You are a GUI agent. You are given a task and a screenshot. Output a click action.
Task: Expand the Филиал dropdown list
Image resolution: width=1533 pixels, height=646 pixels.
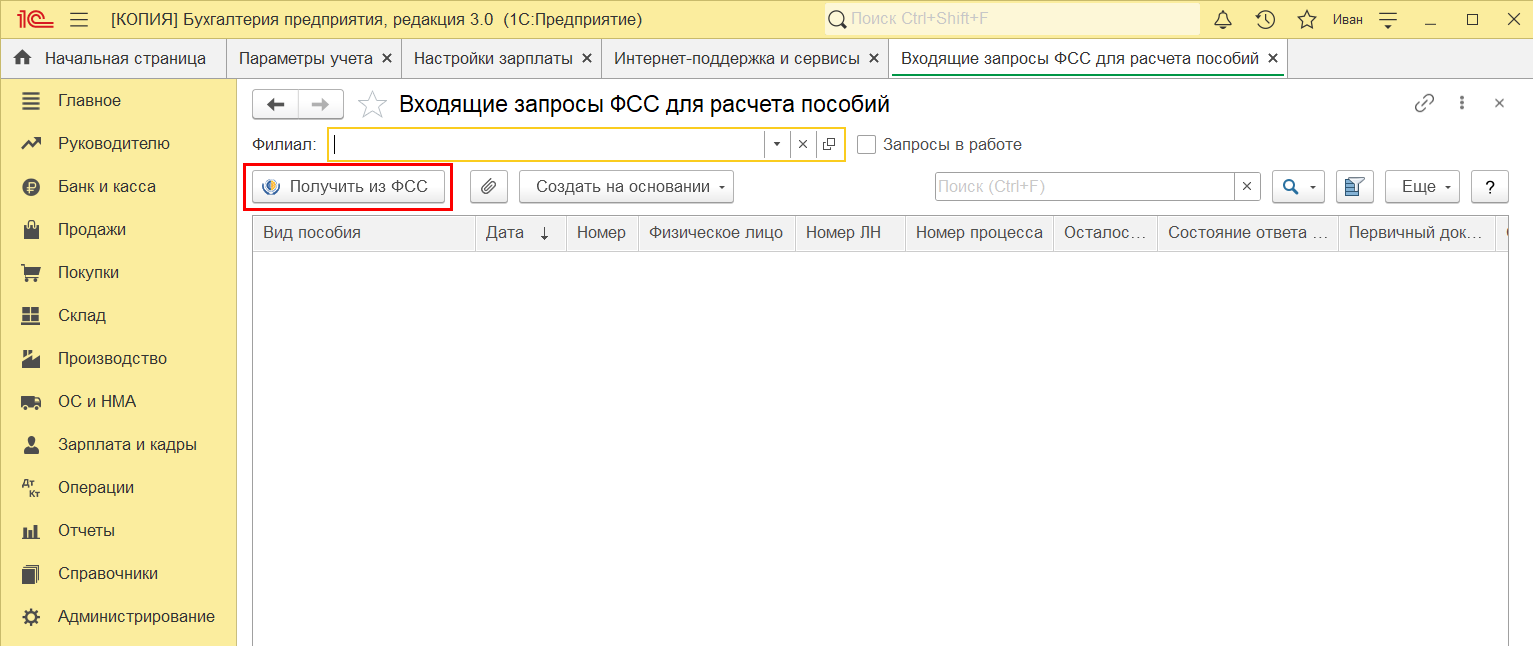point(777,144)
